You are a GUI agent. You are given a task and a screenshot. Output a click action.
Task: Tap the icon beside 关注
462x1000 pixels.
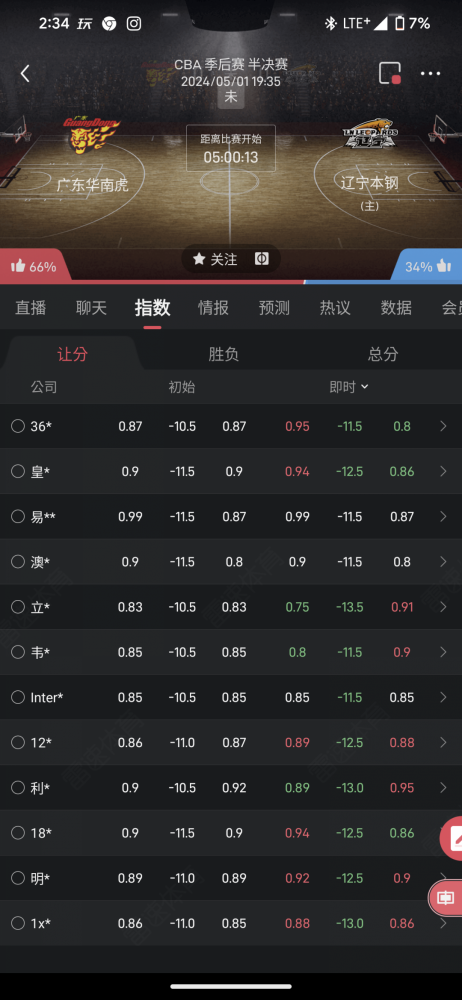pyautogui.click(x=262, y=259)
